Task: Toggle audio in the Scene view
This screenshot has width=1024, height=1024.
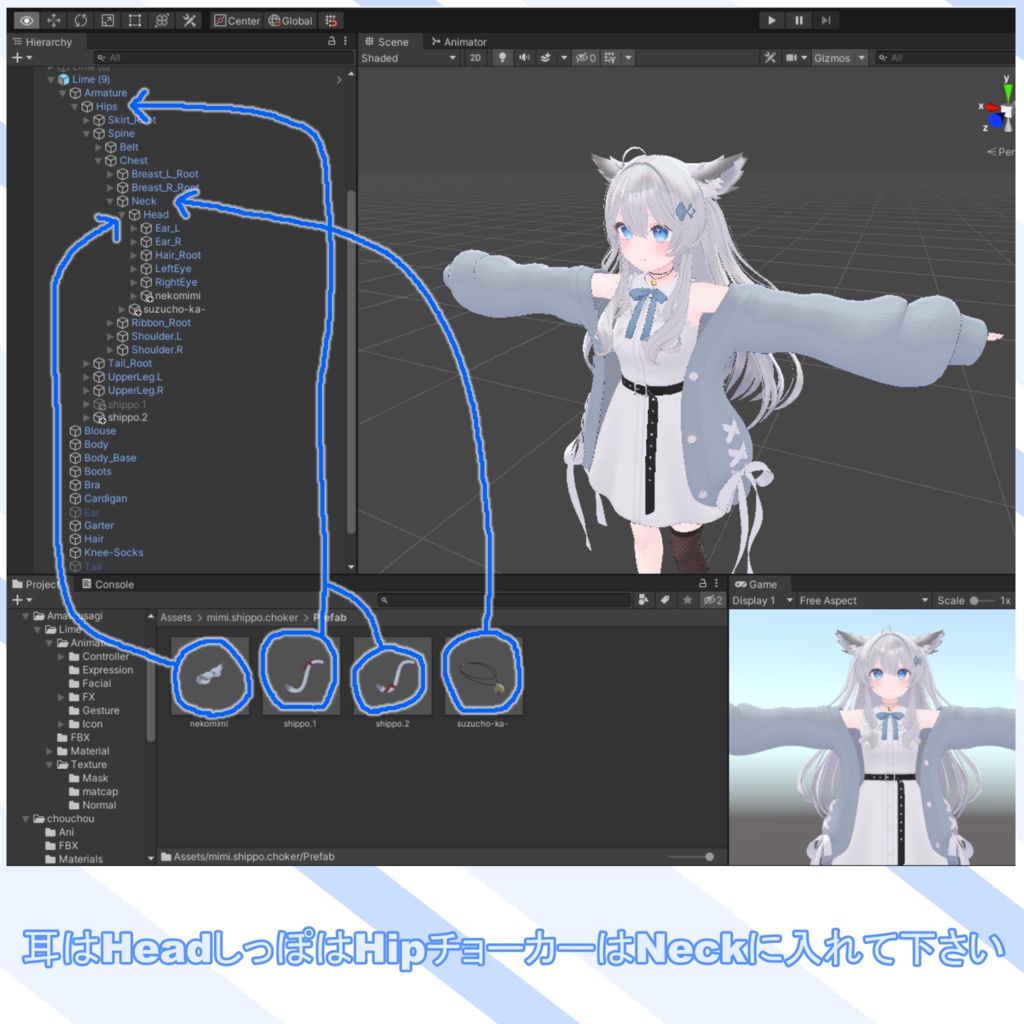Action: coord(524,57)
